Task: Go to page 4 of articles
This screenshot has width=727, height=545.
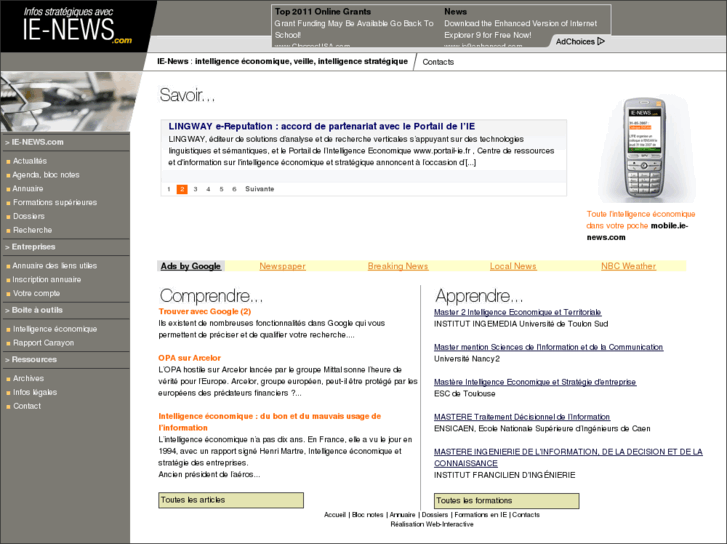Action: 208,189
